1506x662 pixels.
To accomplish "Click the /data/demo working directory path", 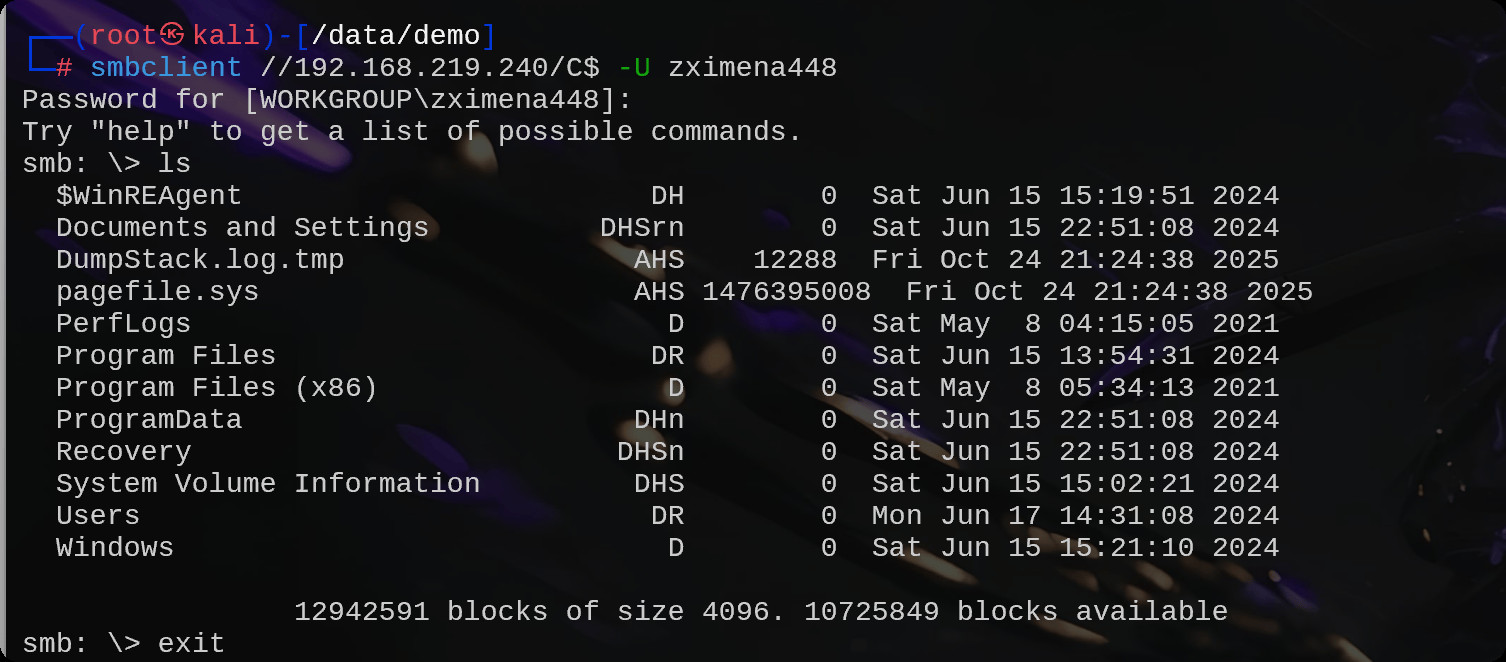I will [x=396, y=36].
